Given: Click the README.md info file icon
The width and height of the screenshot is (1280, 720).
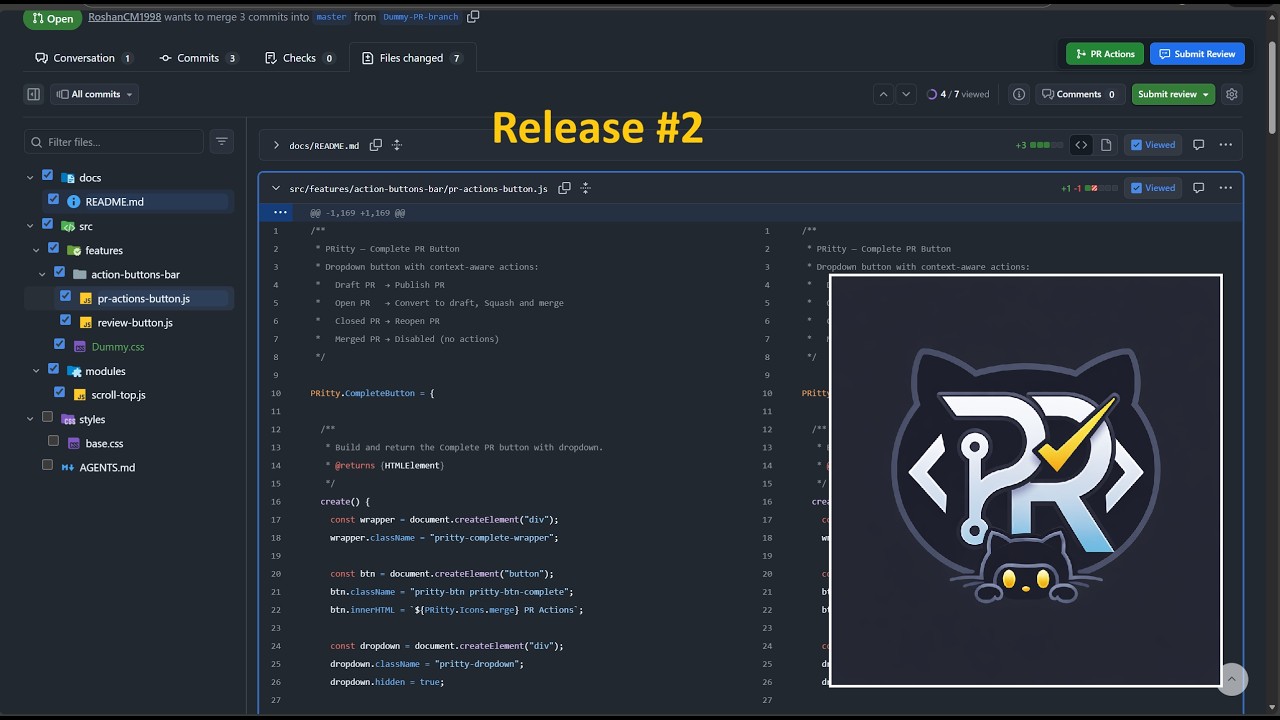Looking at the screenshot, I should pyautogui.click(x=73, y=202).
